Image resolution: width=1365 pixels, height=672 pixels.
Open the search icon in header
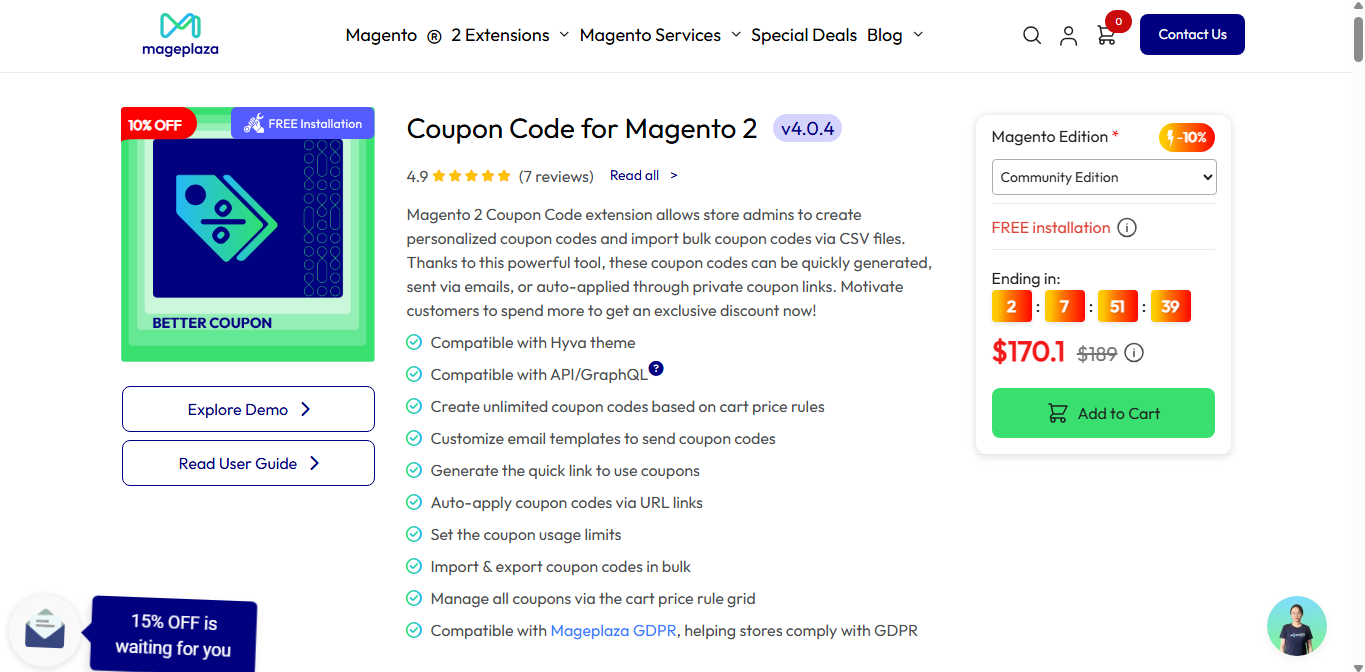click(1032, 36)
